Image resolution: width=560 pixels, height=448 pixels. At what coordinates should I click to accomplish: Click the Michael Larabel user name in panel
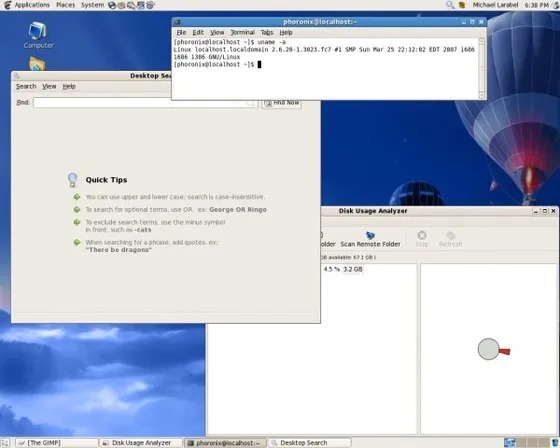click(x=495, y=5)
